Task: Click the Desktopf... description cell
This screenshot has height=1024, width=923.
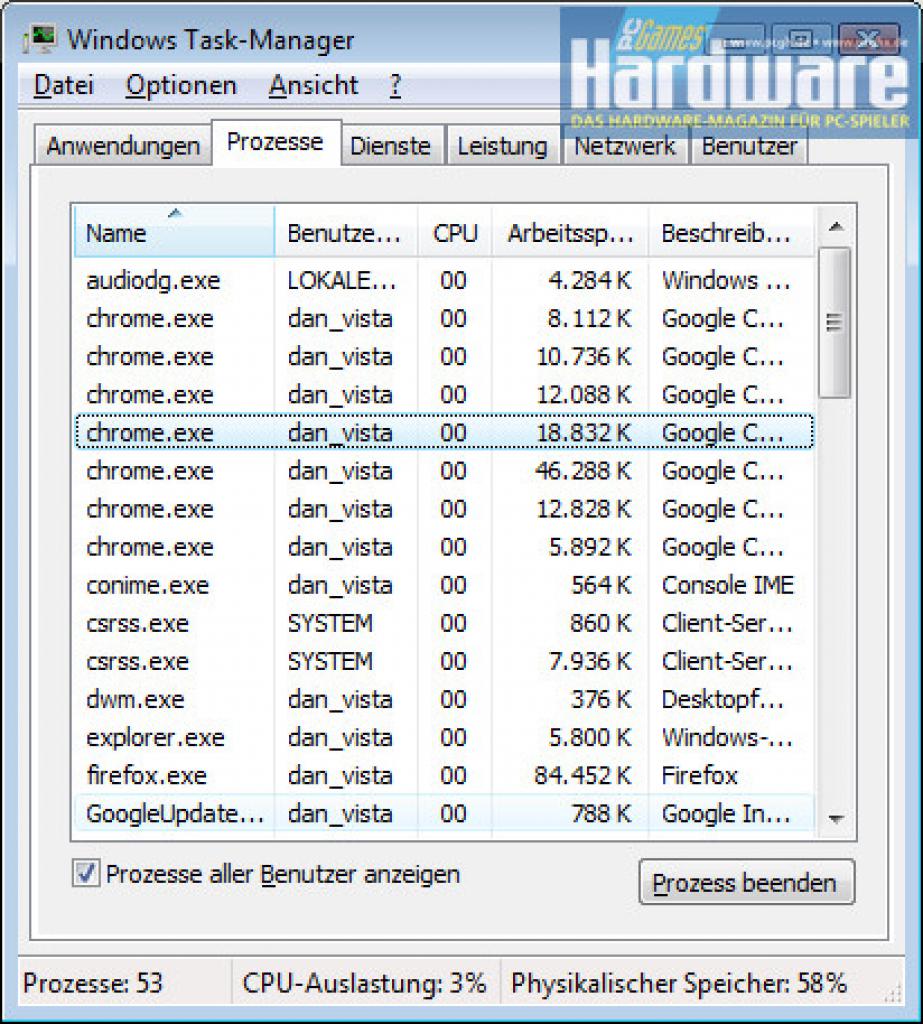Action: click(722, 699)
